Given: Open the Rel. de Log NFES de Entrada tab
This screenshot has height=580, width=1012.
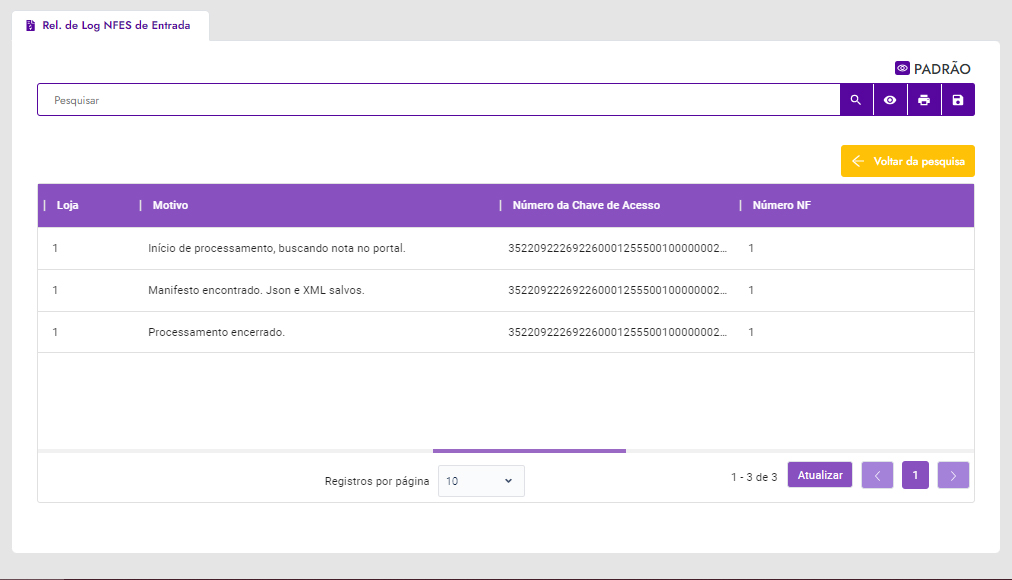Looking at the screenshot, I should pos(110,26).
